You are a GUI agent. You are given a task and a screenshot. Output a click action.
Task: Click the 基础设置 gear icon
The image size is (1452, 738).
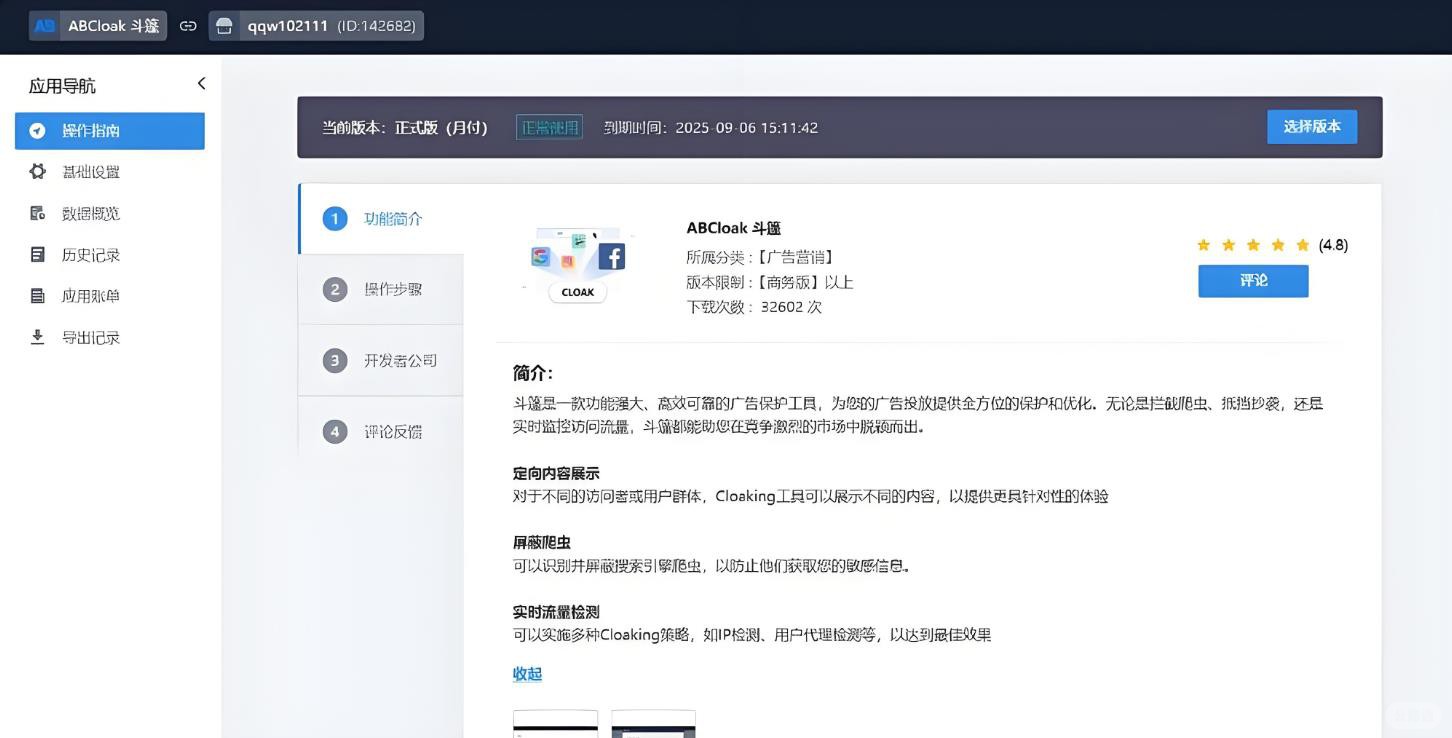tap(37, 171)
